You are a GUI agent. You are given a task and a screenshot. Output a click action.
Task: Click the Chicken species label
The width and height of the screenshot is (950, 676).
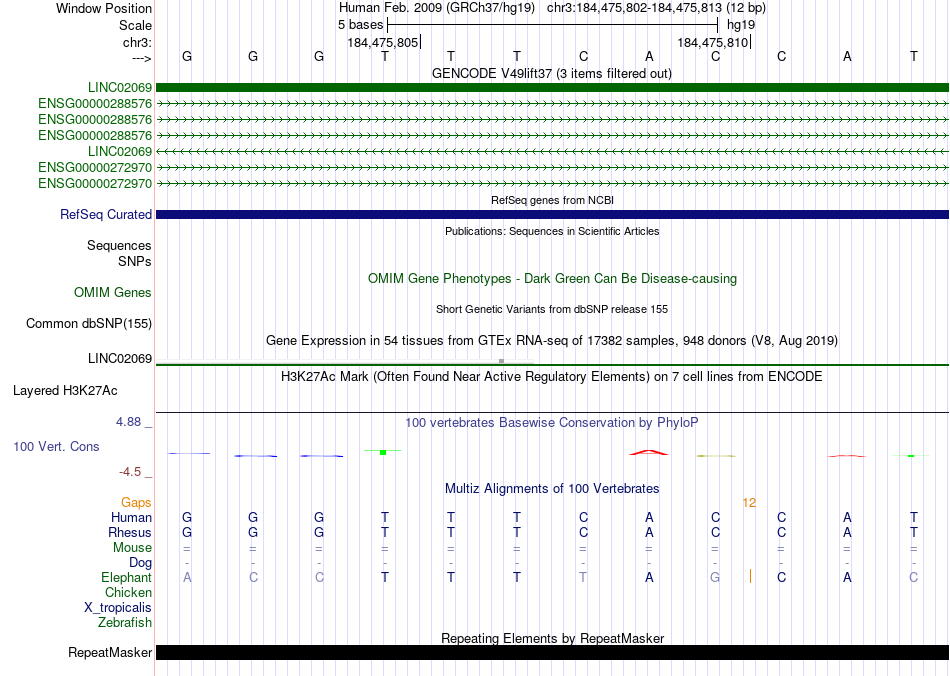(x=128, y=592)
